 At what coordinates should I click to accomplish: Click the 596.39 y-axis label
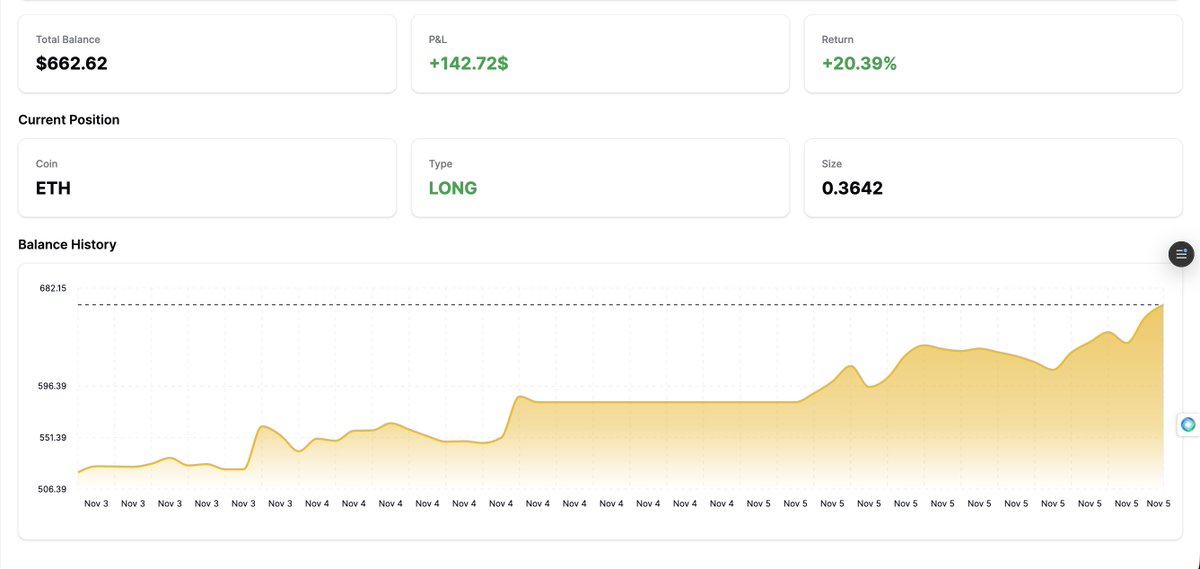53,386
